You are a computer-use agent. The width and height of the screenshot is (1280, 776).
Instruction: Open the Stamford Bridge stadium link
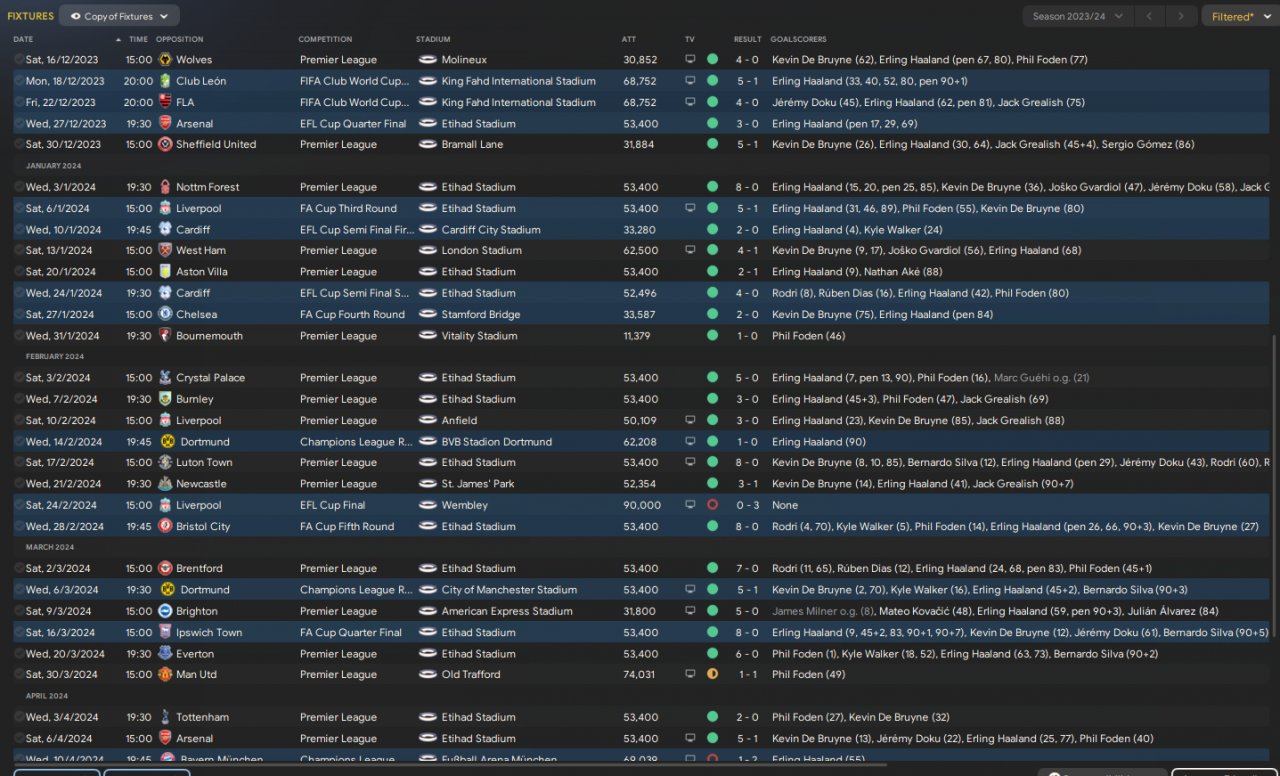pyautogui.click(x=481, y=314)
